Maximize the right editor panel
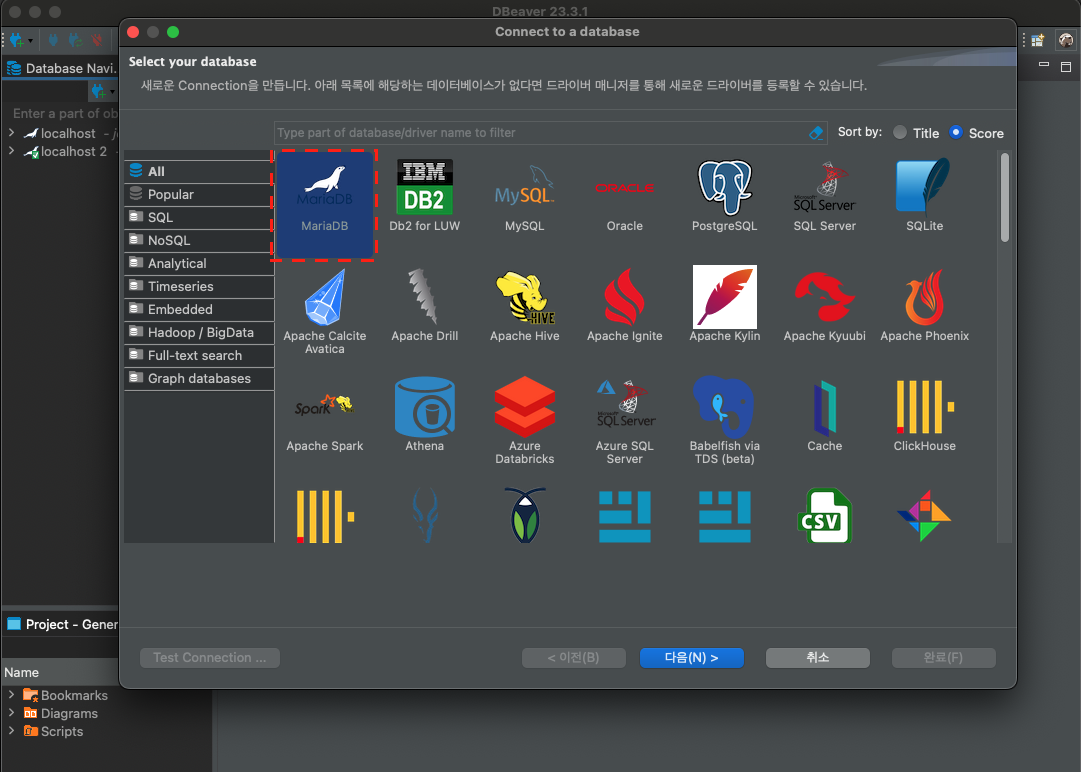The image size is (1081, 772). coord(1066,66)
